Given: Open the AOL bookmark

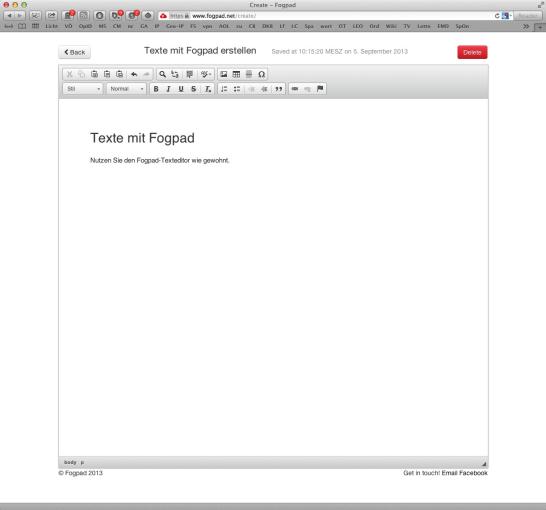Looking at the screenshot, I should click(224, 26).
